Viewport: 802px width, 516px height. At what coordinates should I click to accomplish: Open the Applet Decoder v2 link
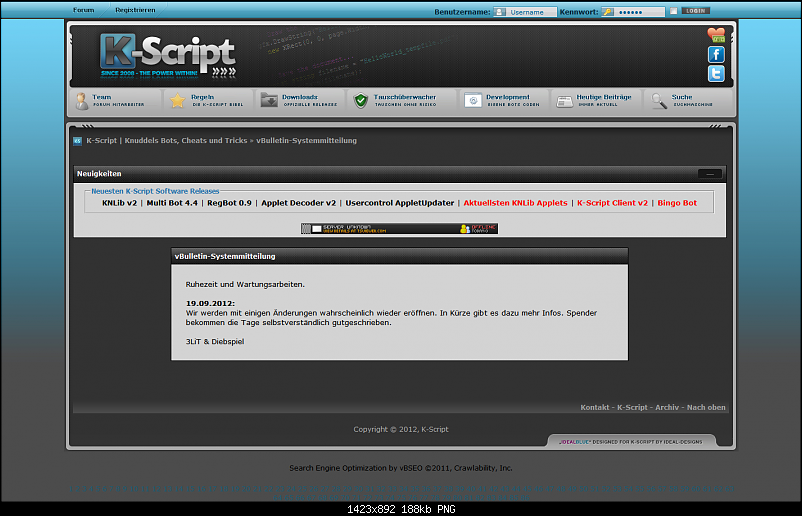tap(299, 203)
